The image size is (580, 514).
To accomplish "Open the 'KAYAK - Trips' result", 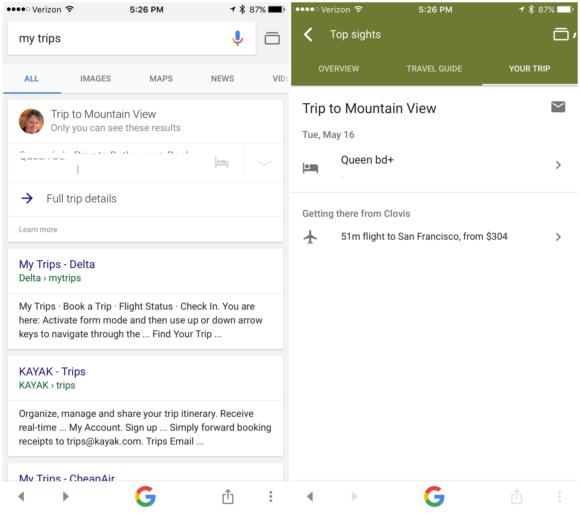I will tap(52, 371).
